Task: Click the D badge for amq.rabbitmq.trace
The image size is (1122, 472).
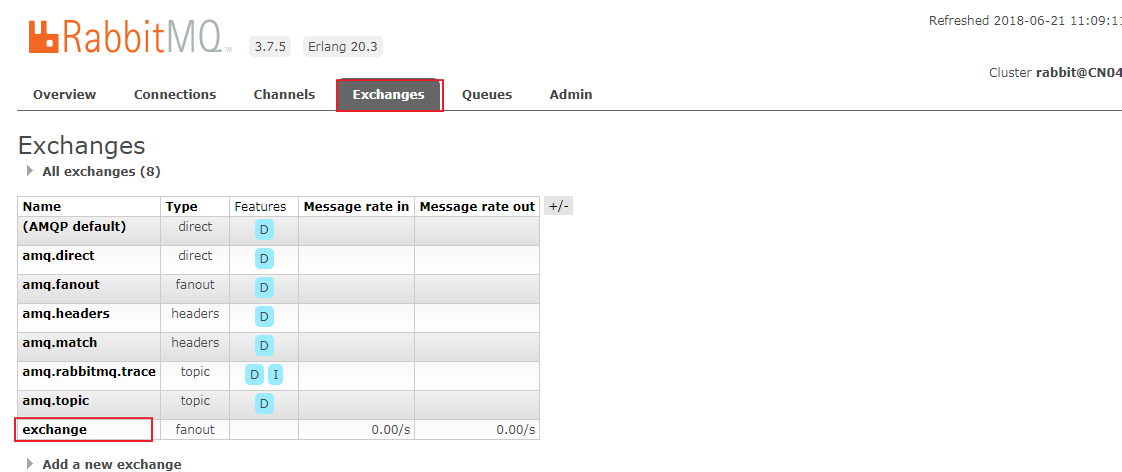Action: pyautogui.click(x=254, y=375)
